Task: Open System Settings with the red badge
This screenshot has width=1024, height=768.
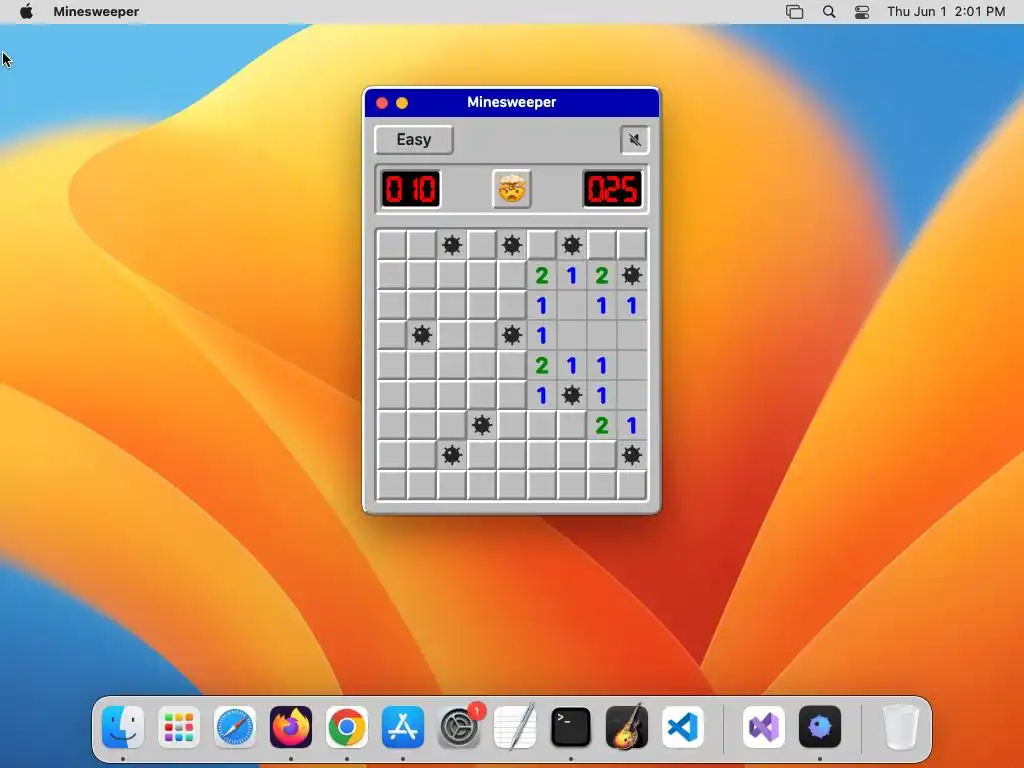Action: tap(459, 727)
